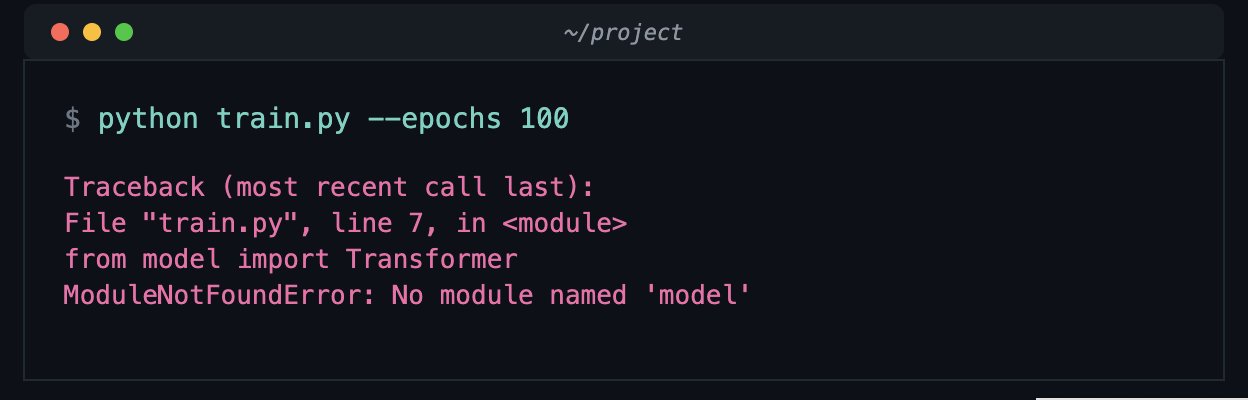Close the terminal with the red button
1248x400 pixels.
pos(60,32)
